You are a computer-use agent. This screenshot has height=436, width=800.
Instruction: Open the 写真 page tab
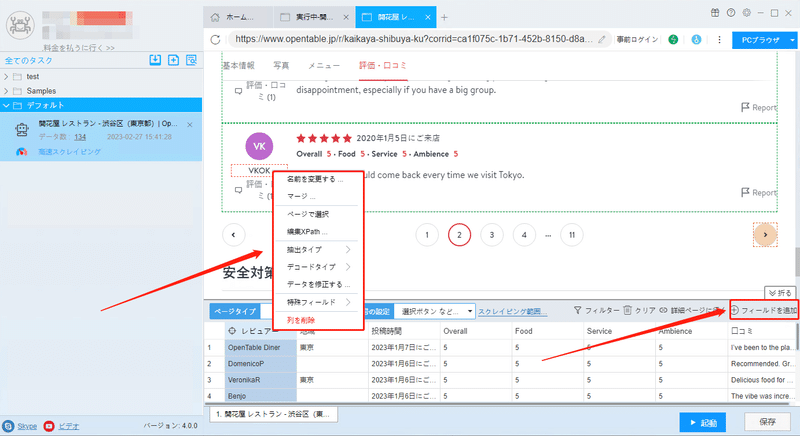pos(281,65)
